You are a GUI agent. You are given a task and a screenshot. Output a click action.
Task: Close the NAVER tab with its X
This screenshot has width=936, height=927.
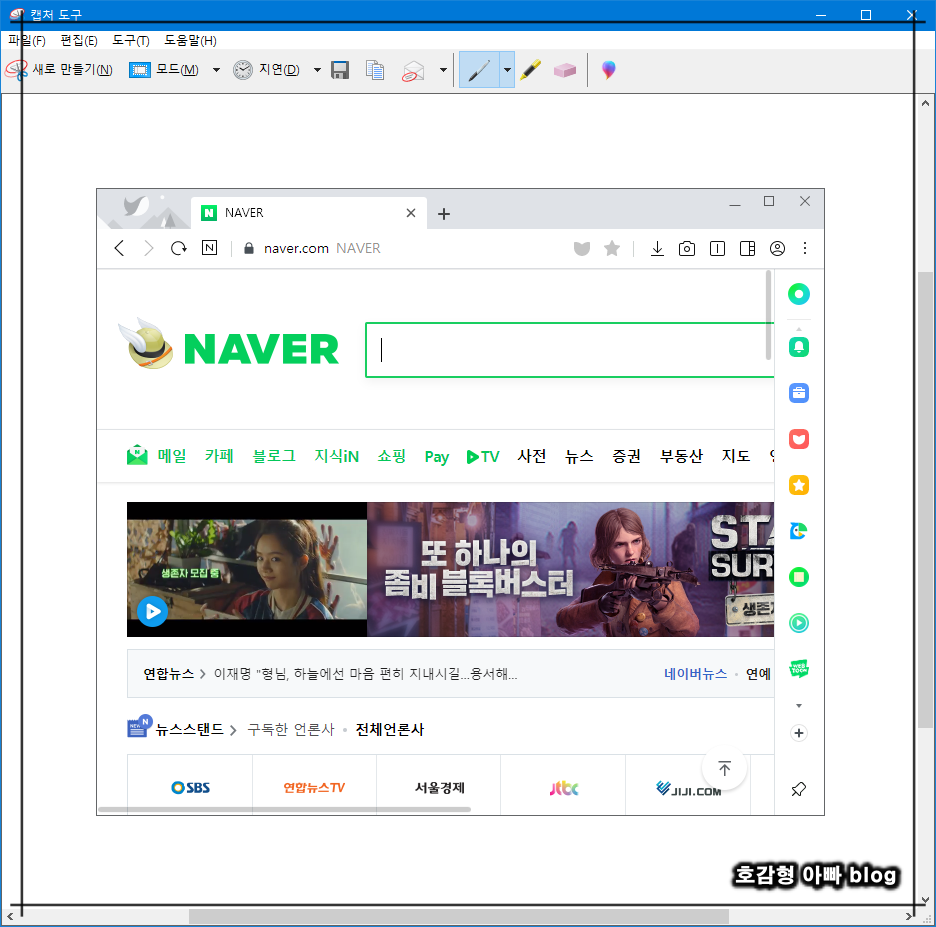411,213
